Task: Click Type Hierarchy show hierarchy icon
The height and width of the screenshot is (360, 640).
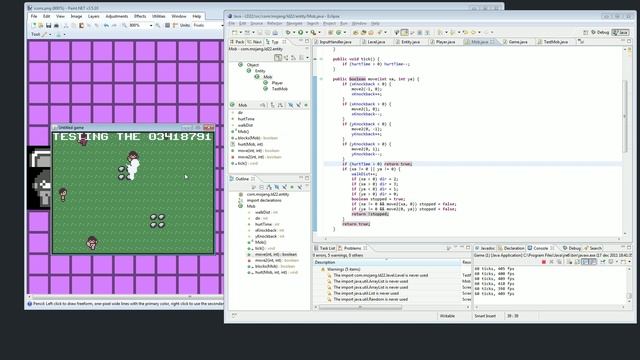Action: click(278, 58)
